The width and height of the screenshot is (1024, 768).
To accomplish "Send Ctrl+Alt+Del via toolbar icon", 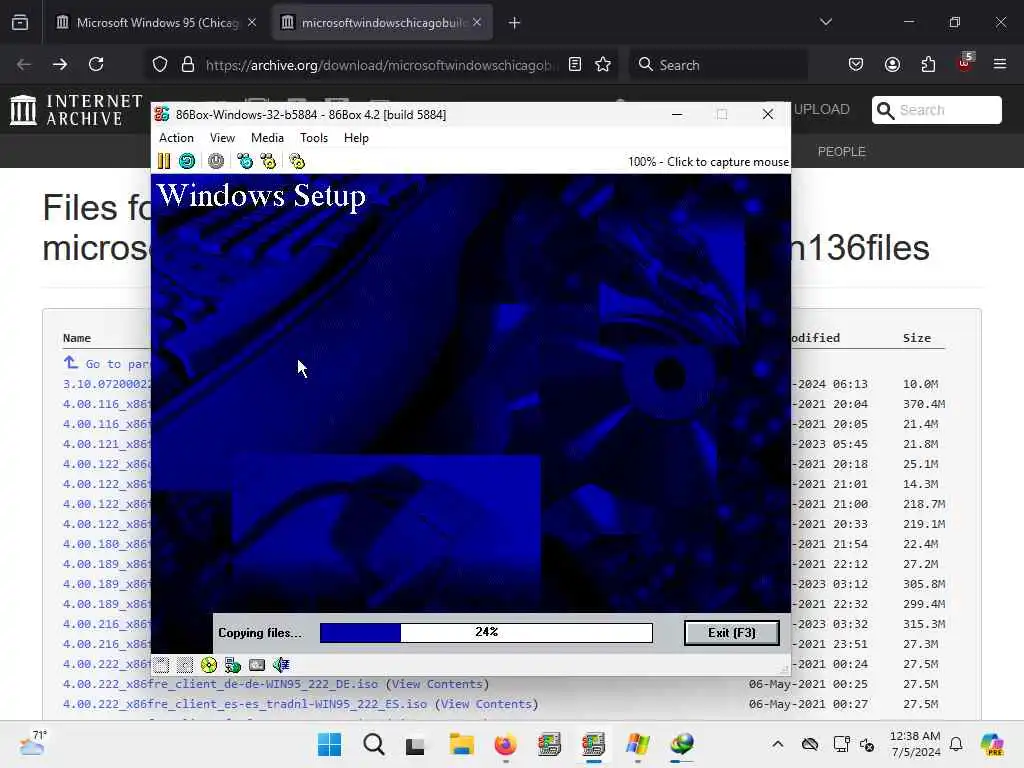I will coord(245,161).
